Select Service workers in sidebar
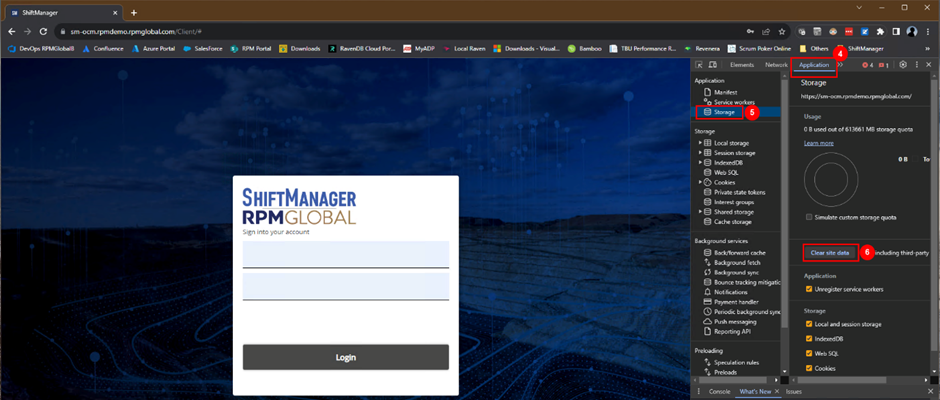The width and height of the screenshot is (940, 400). 729,103
